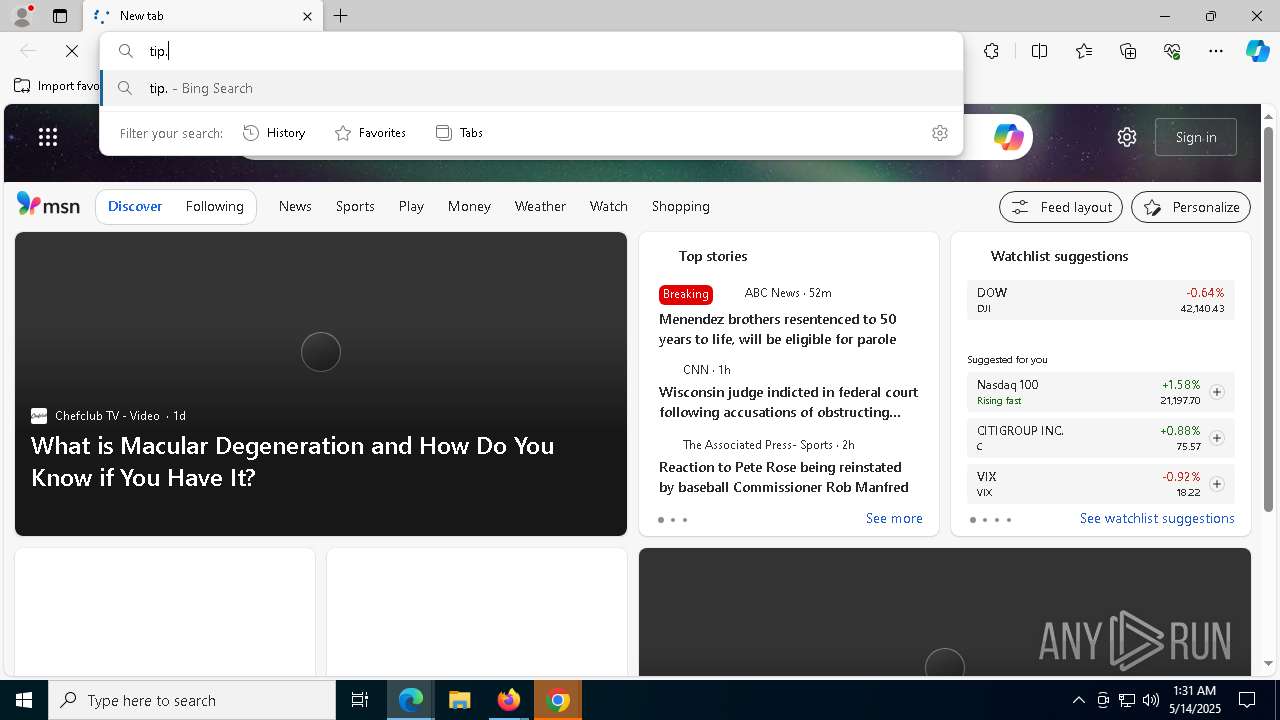Open Chrome from taskbar
This screenshot has width=1280, height=720.
coord(559,700)
